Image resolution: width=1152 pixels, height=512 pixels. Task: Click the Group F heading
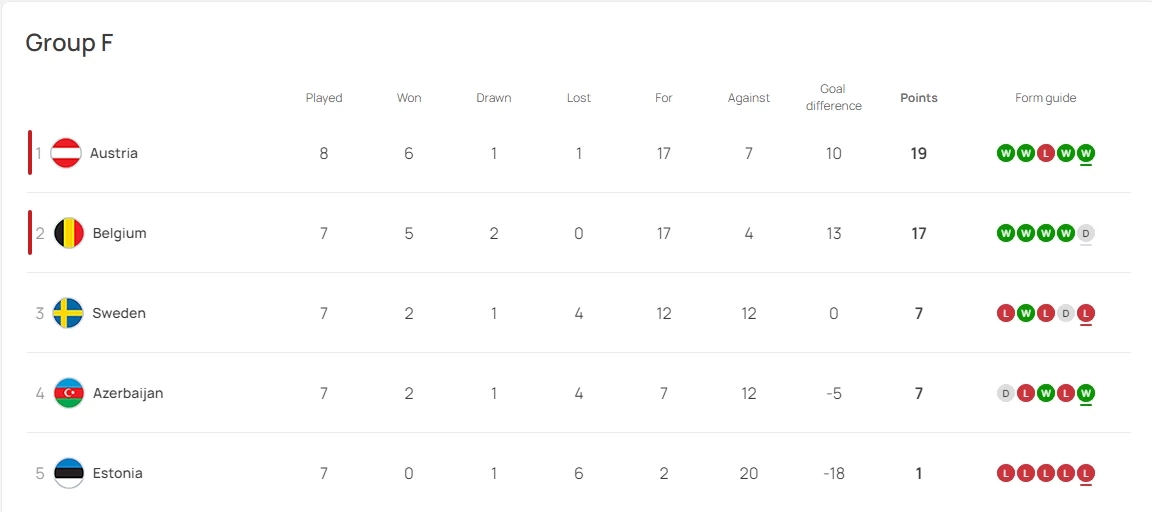(69, 43)
